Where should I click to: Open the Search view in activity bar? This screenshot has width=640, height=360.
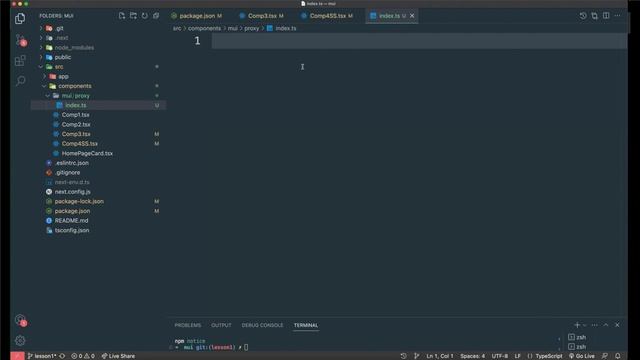[20, 80]
